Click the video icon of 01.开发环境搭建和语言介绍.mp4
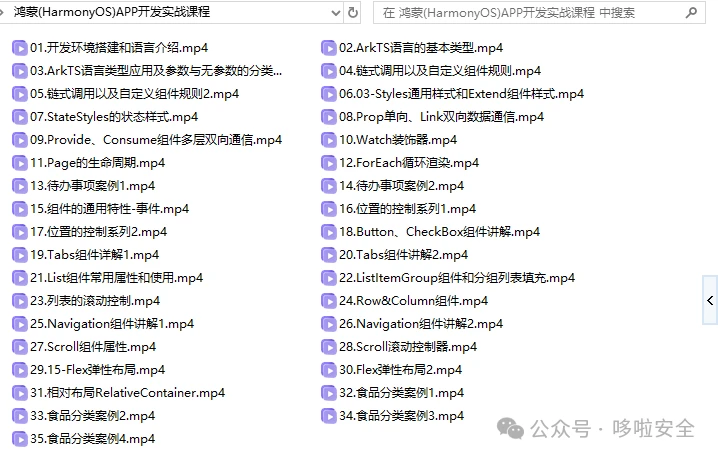 [20, 48]
